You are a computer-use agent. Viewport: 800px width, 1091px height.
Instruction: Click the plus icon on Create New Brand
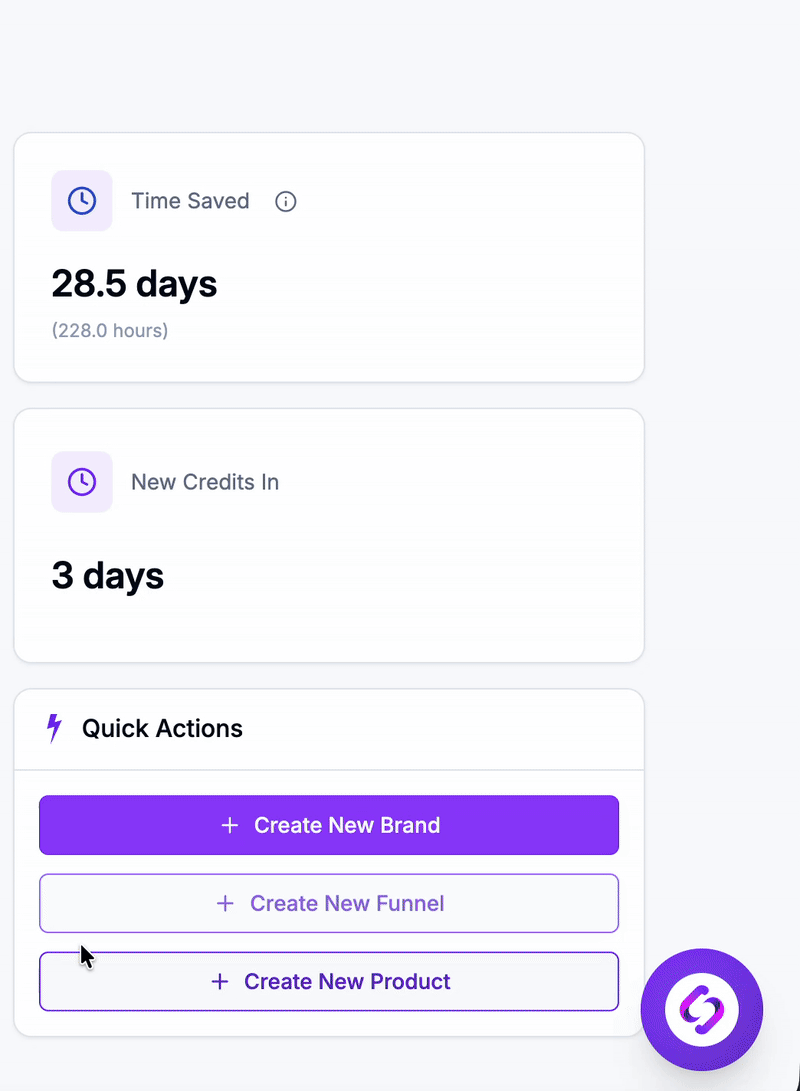coord(230,825)
